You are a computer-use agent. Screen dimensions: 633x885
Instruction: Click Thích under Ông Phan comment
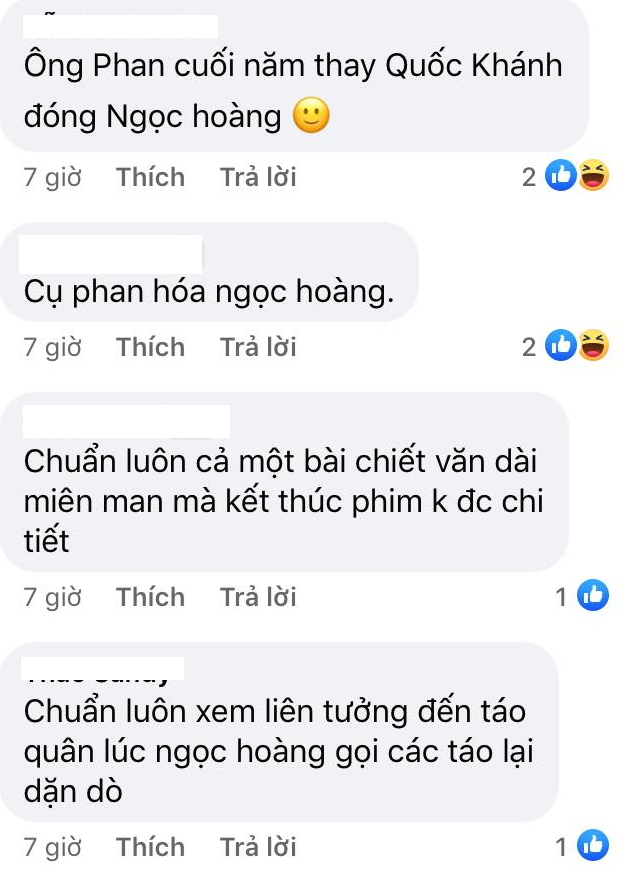151,177
